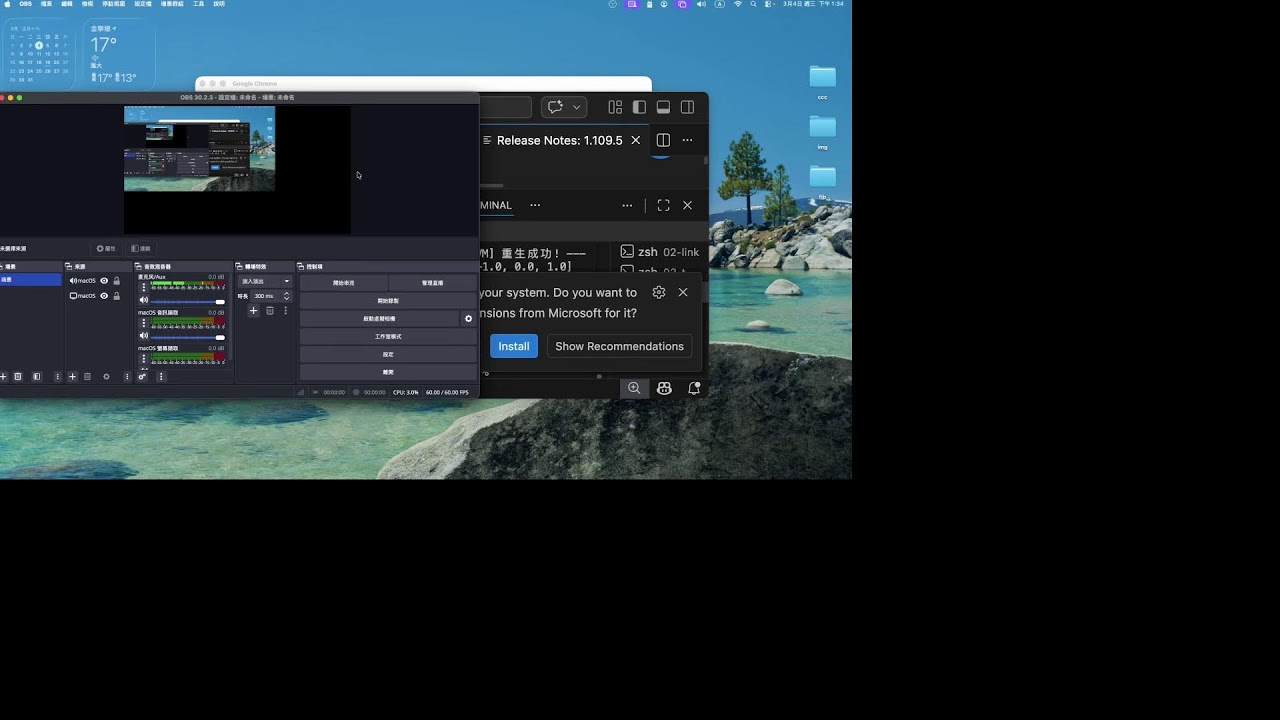1280x720 pixels.
Task: Dismiss the VS Code extension notification
Action: [683, 292]
